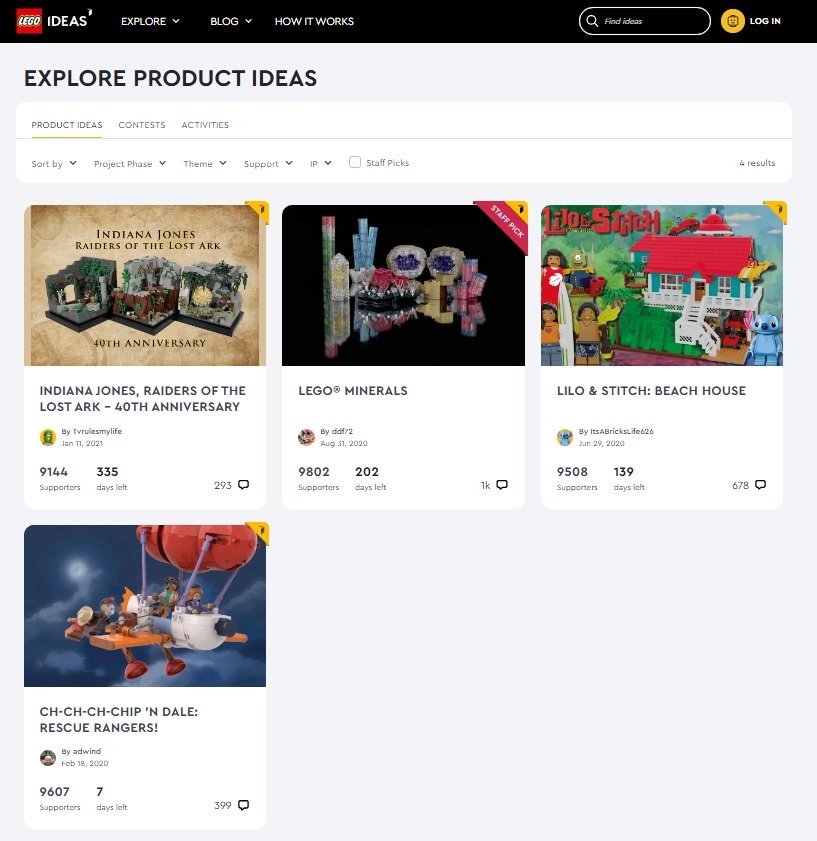Enable the Staff Picks checkbox

coord(355,162)
